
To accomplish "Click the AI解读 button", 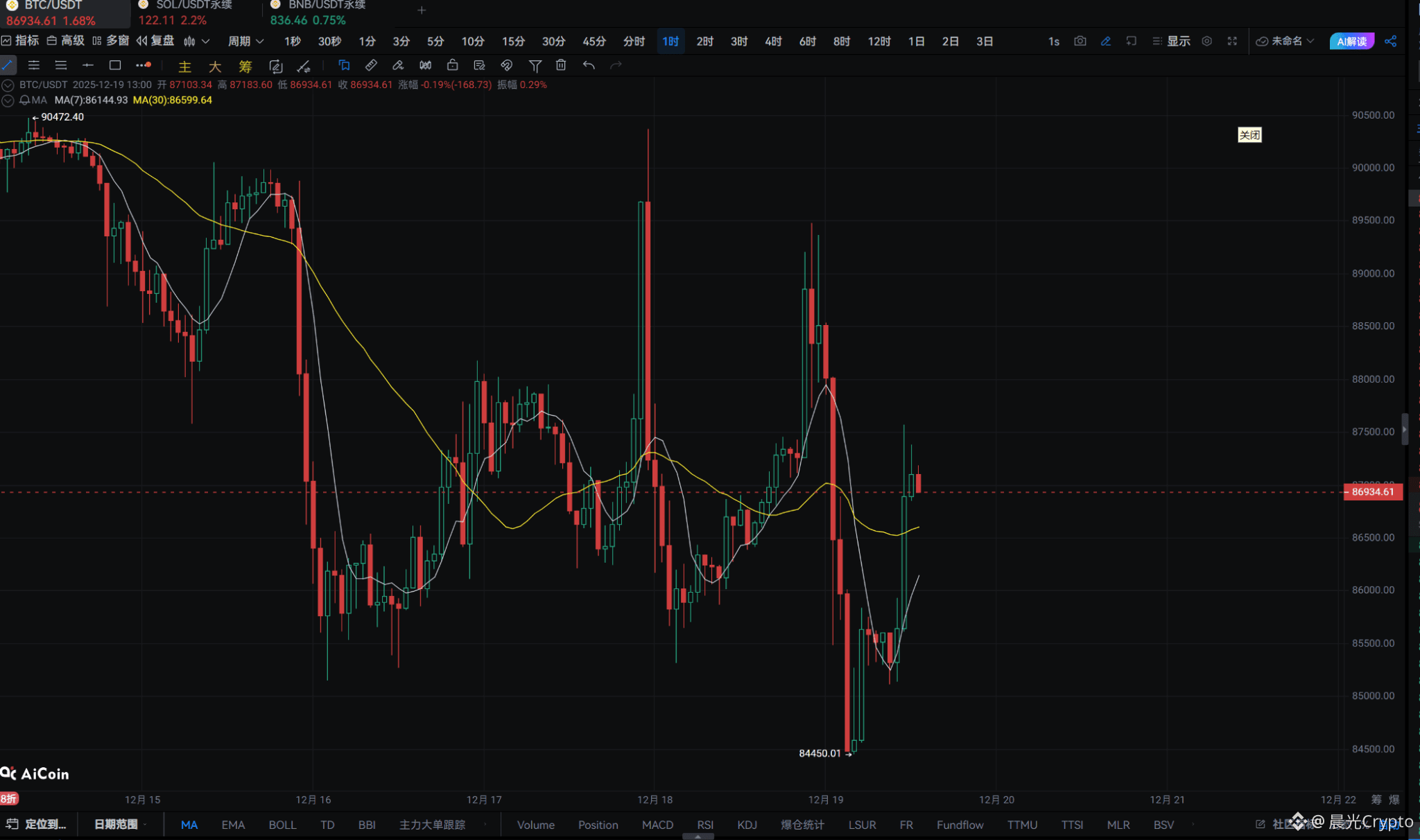I will (x=1351, y=41).
